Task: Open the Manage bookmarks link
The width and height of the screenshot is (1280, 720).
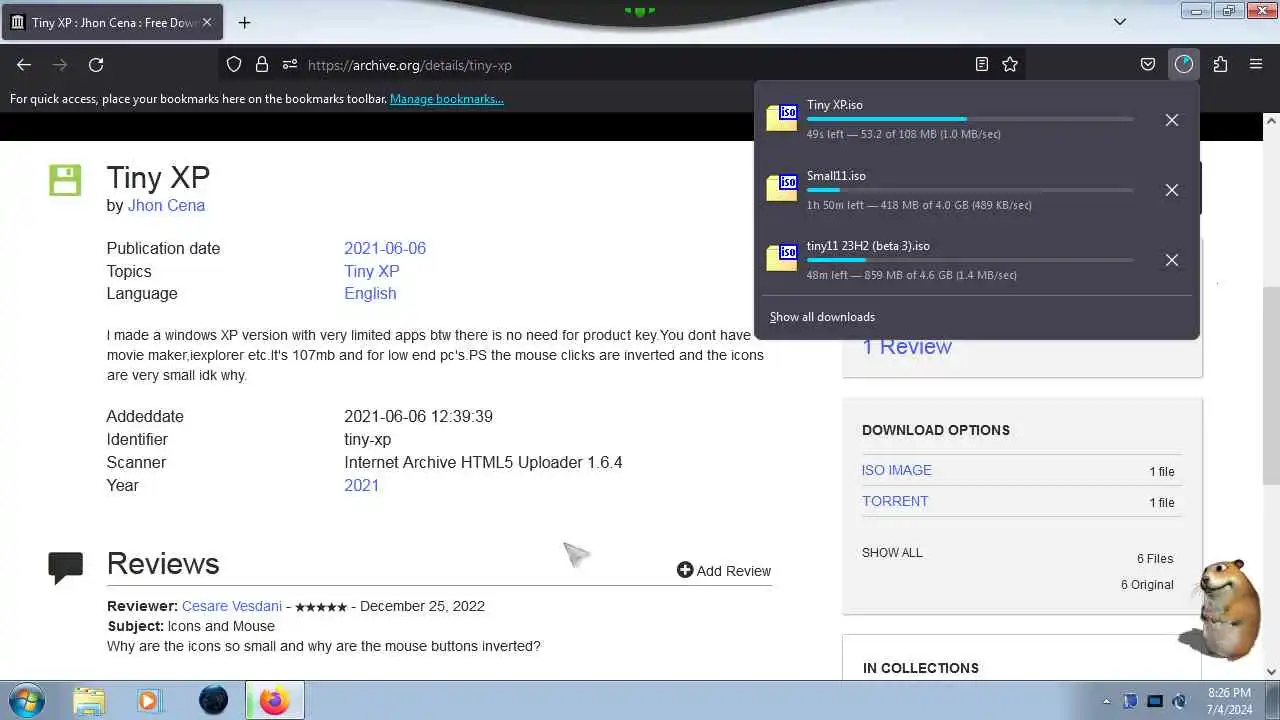Action: [x=447, y=99]
